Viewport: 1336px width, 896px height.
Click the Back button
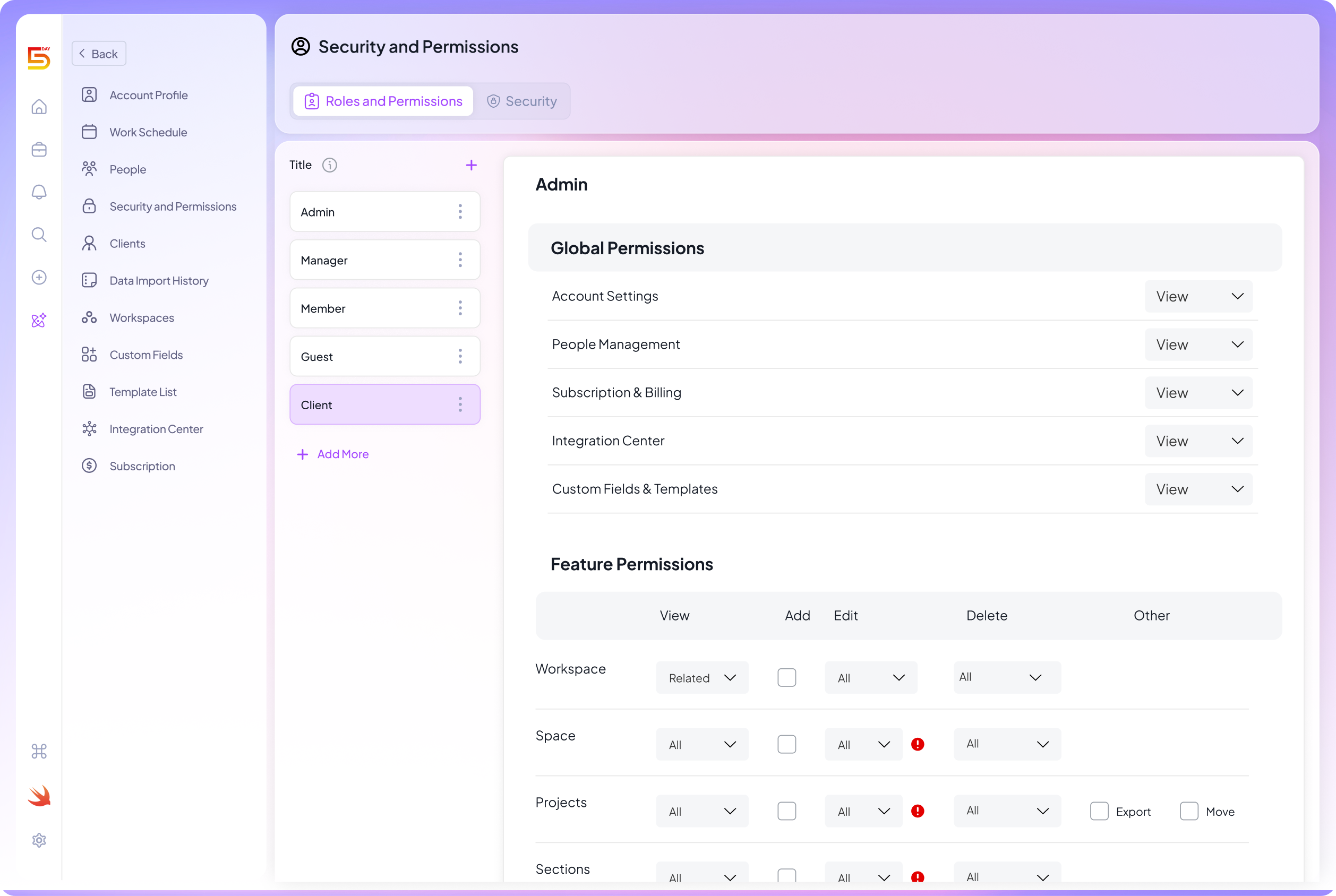click(x=98, y=53)
